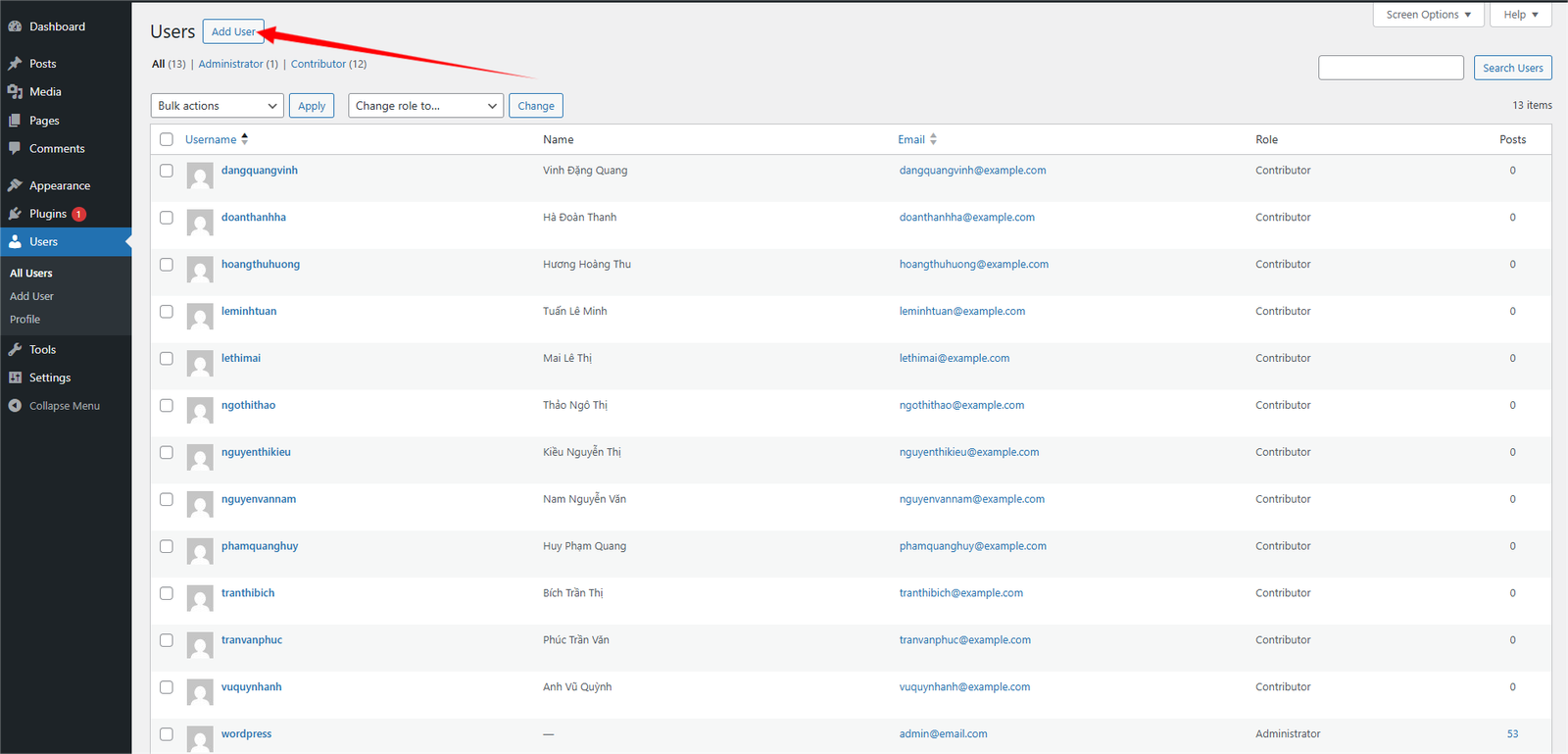
Task: Click the Posts pushpin icon
Action: pyautogui.click(x=15, y=64)
